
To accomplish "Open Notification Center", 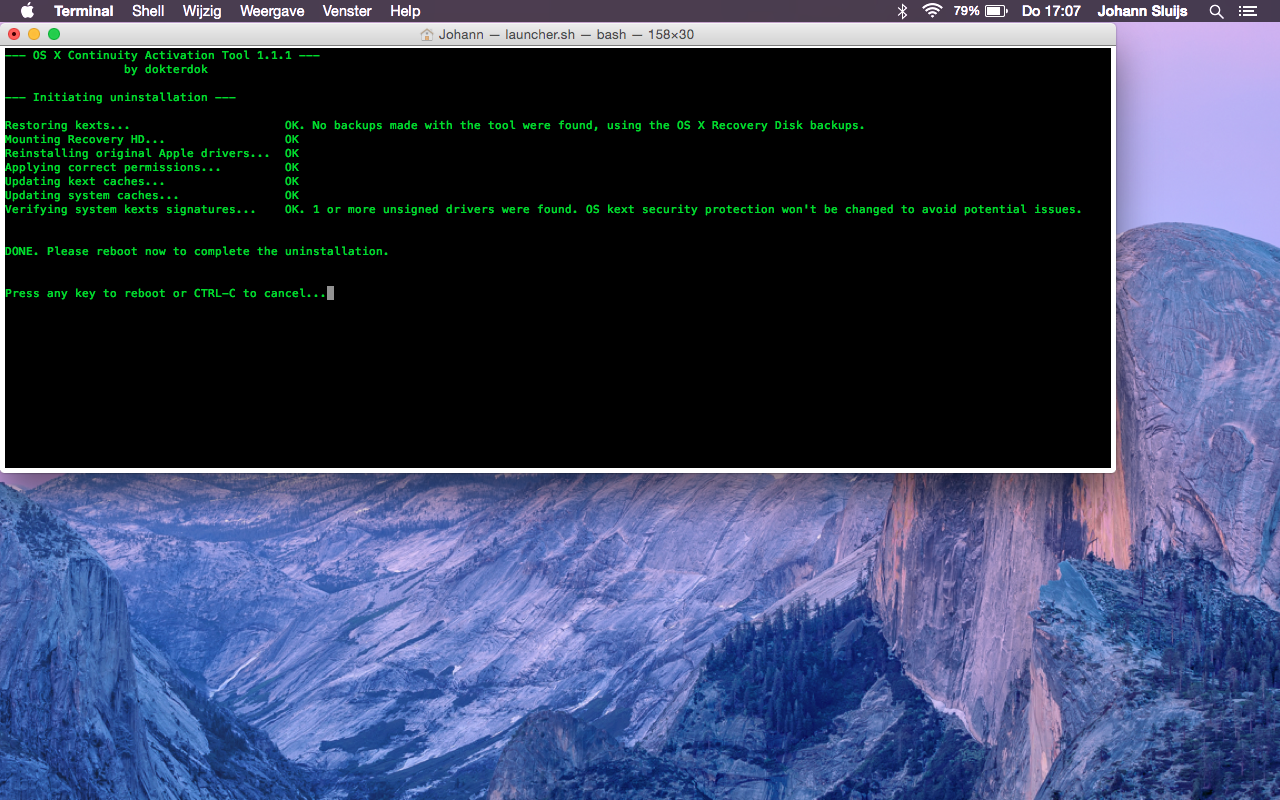I will (x=1247, y=11).
